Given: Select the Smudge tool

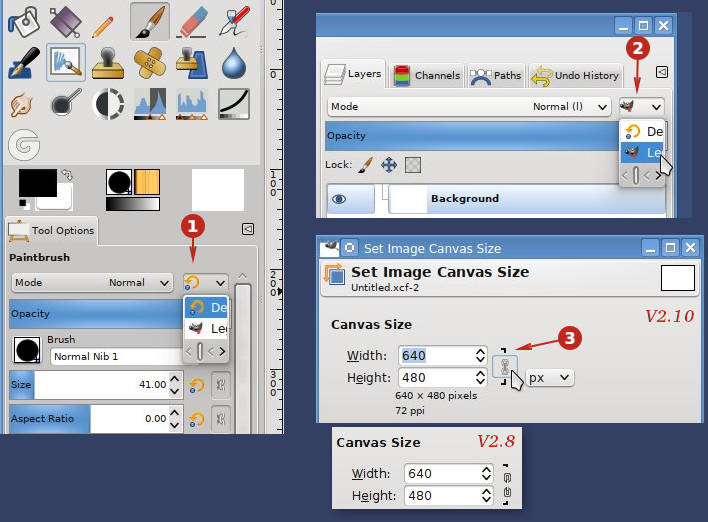Looking at the screenshot, I should point(21,105).
